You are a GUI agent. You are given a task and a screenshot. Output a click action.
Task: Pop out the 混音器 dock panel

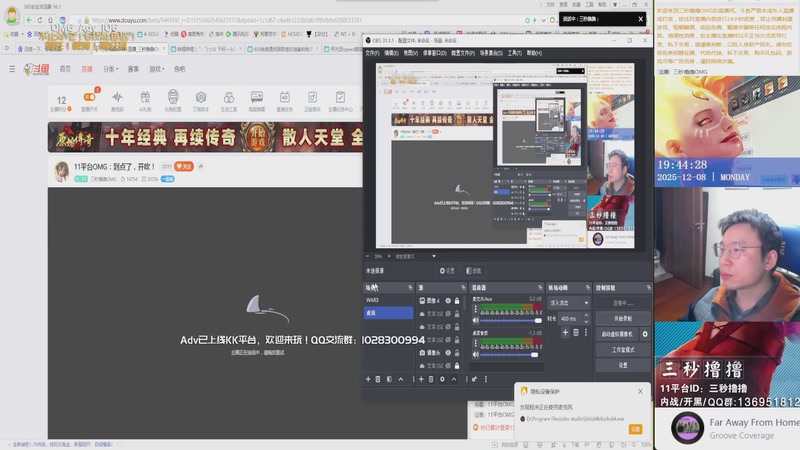click(540, 288)
